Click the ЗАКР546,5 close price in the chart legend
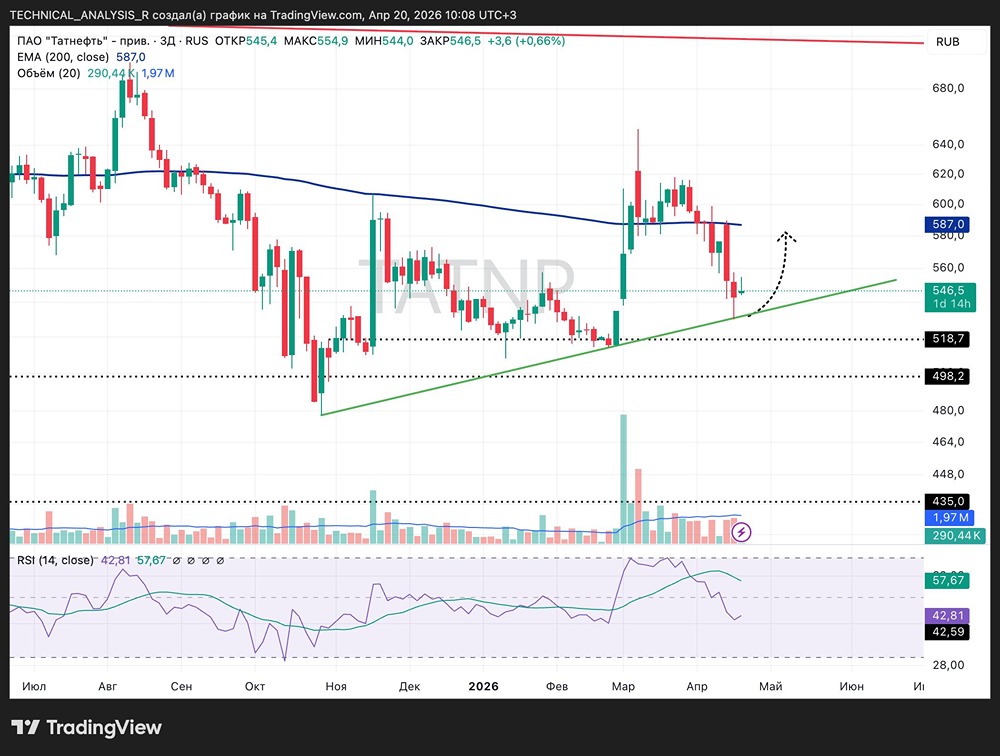Screen dimensions: 1000x756 tap(450, 41)
